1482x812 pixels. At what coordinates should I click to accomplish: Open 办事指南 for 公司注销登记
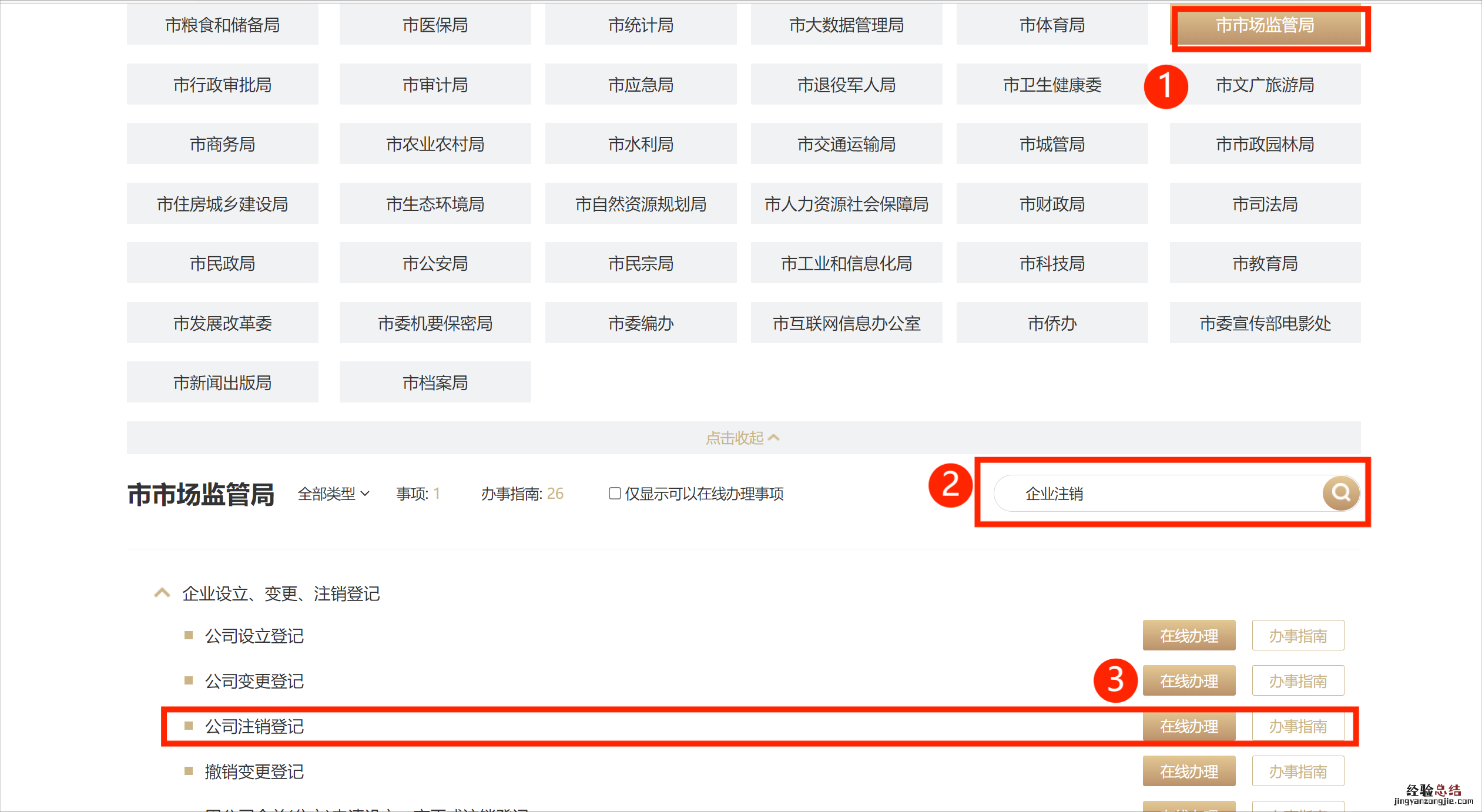1297,726
